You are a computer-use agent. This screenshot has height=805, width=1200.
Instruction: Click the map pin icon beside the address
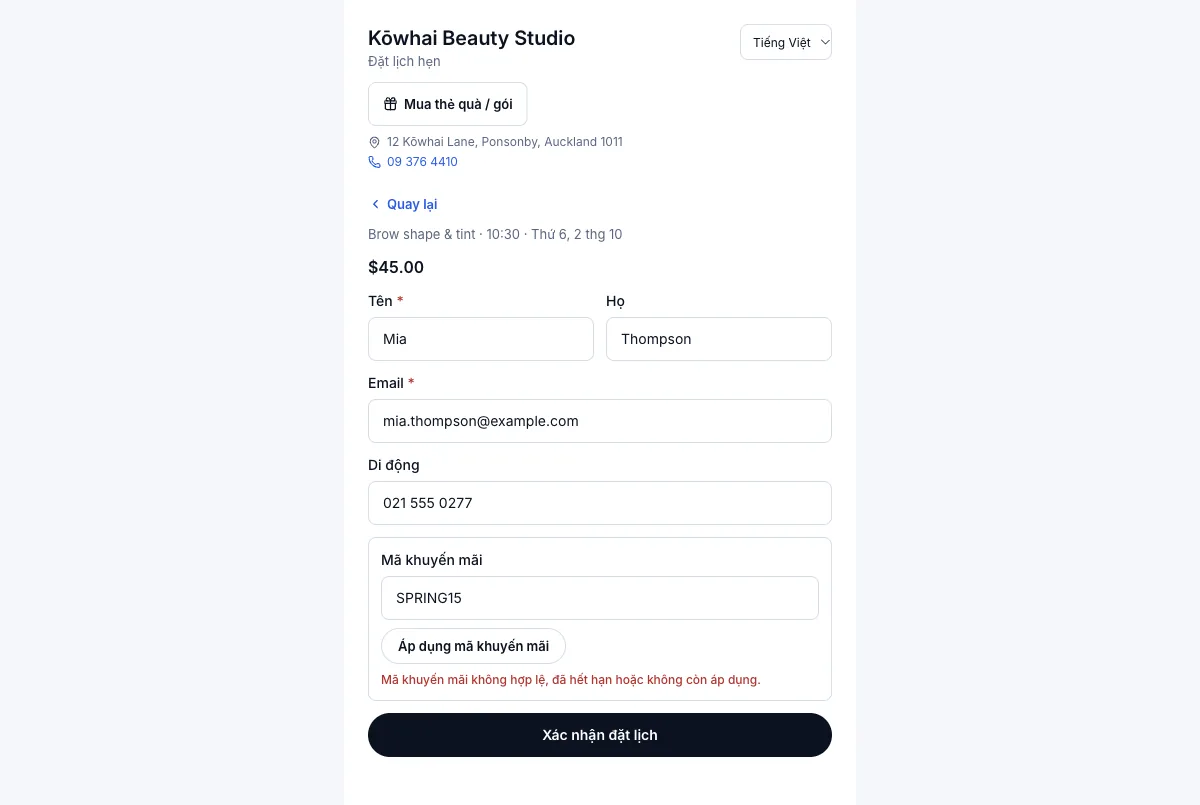coord(375,142)
